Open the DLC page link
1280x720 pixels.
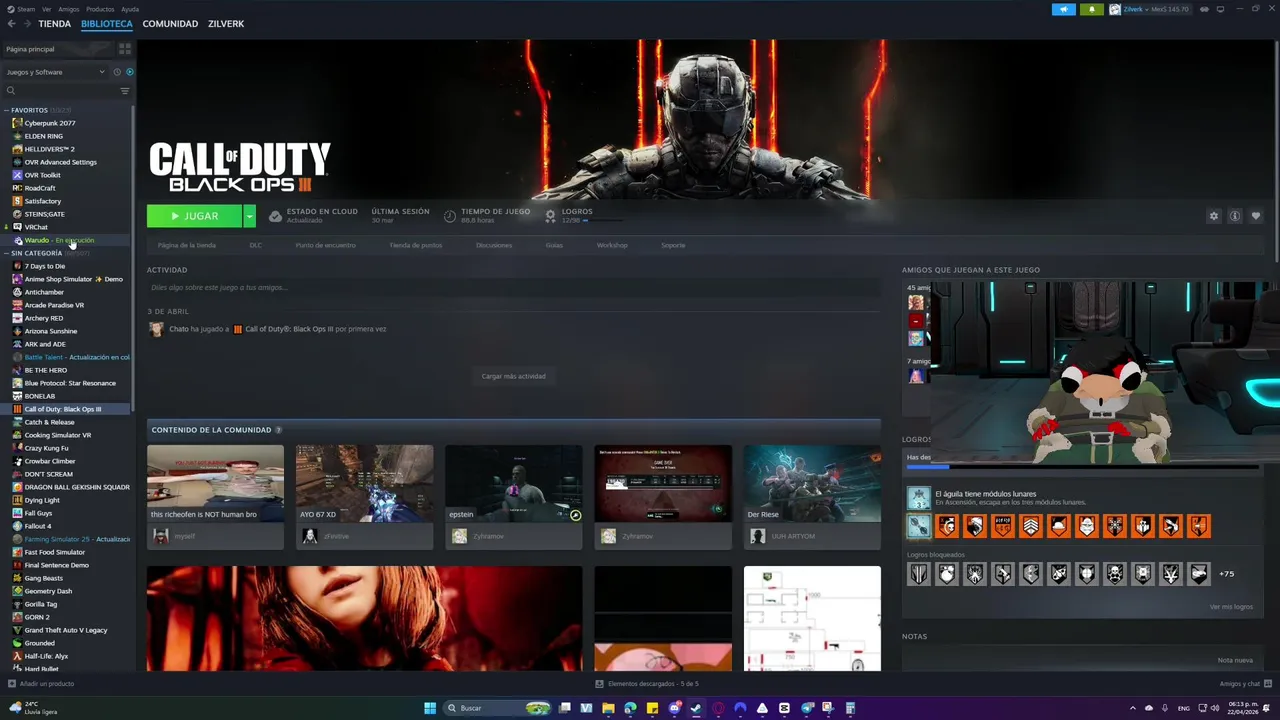pos(256,245)
